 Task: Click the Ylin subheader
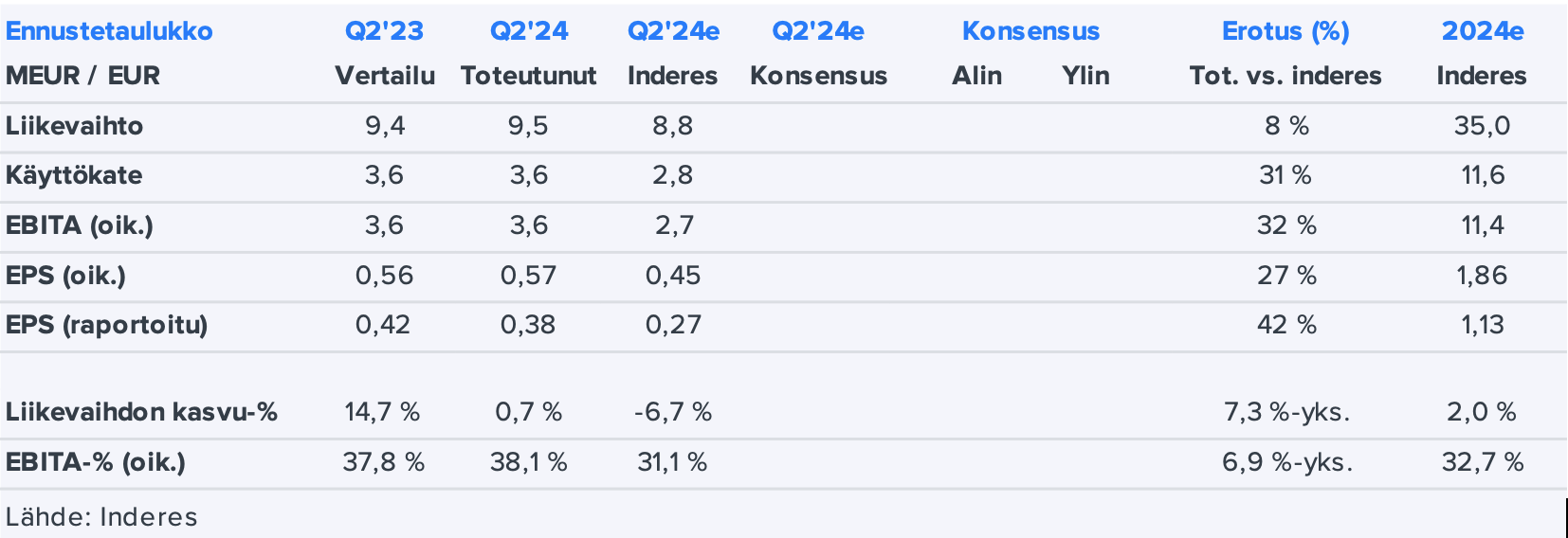click(x=1085, y=76)
